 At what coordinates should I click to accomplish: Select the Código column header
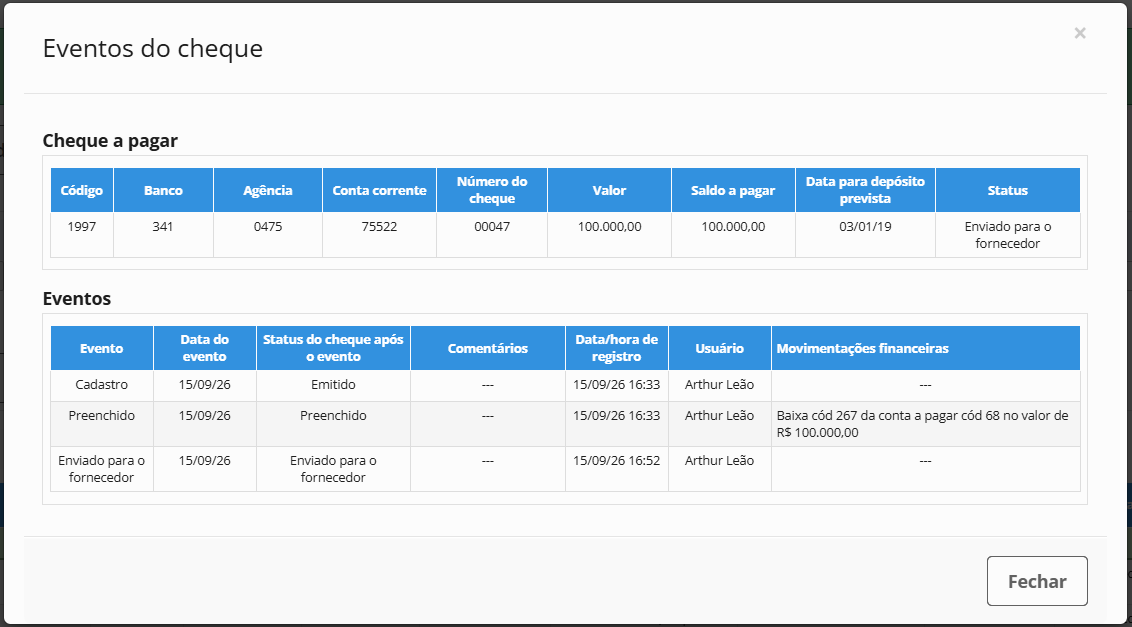(82, 191)
